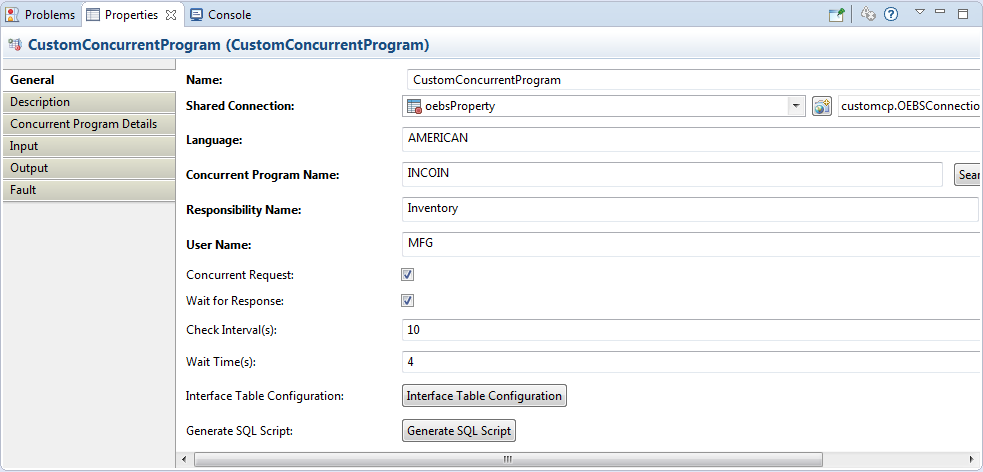Click the Console view icon

196,15
